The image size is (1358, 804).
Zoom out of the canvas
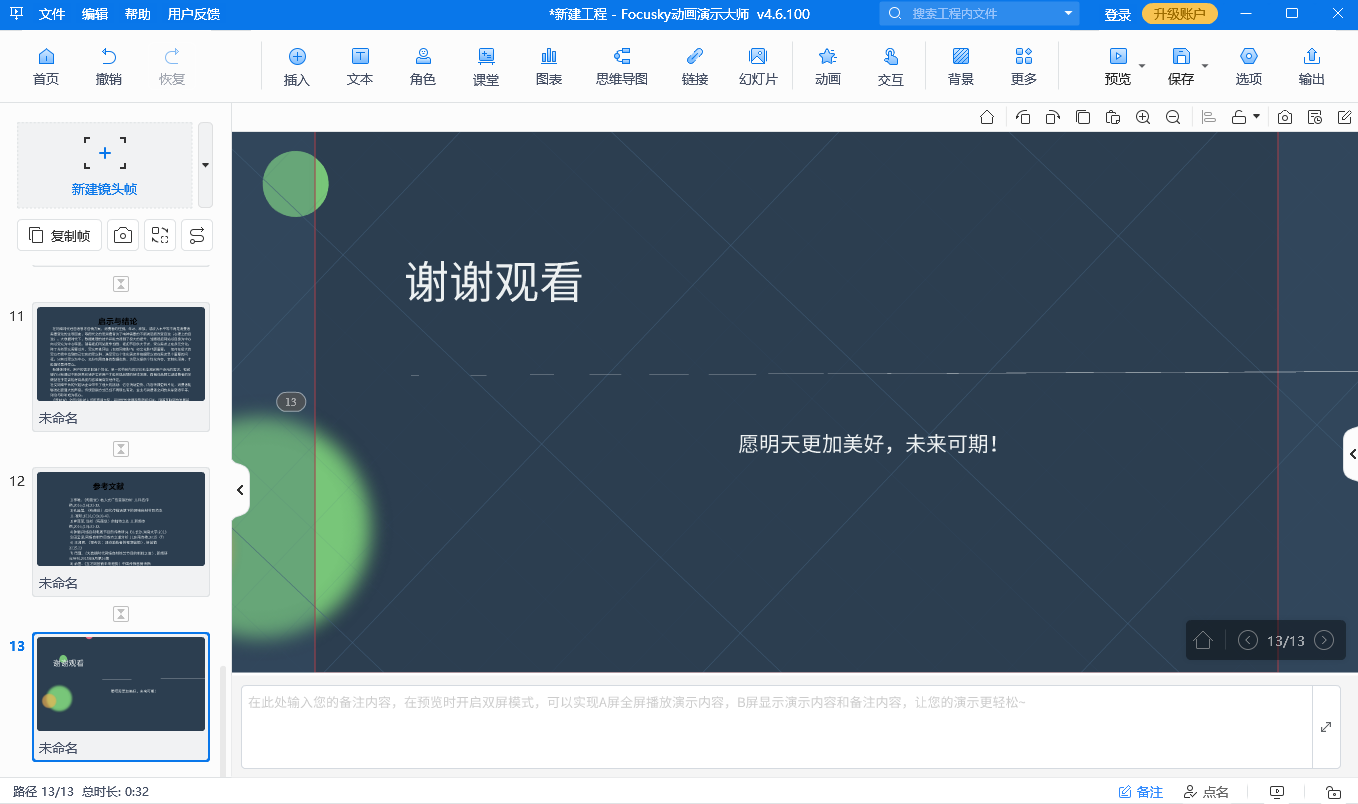coord(1173,117)
